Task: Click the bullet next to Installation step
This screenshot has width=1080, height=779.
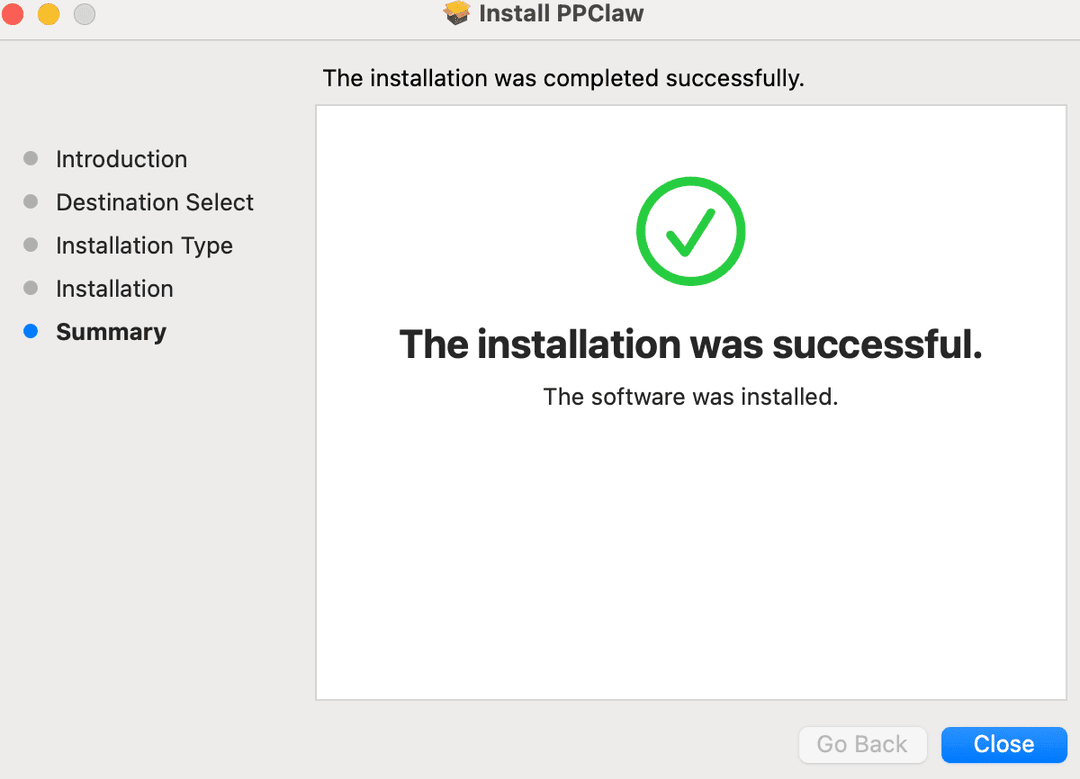Action: (x=31, y=288)
